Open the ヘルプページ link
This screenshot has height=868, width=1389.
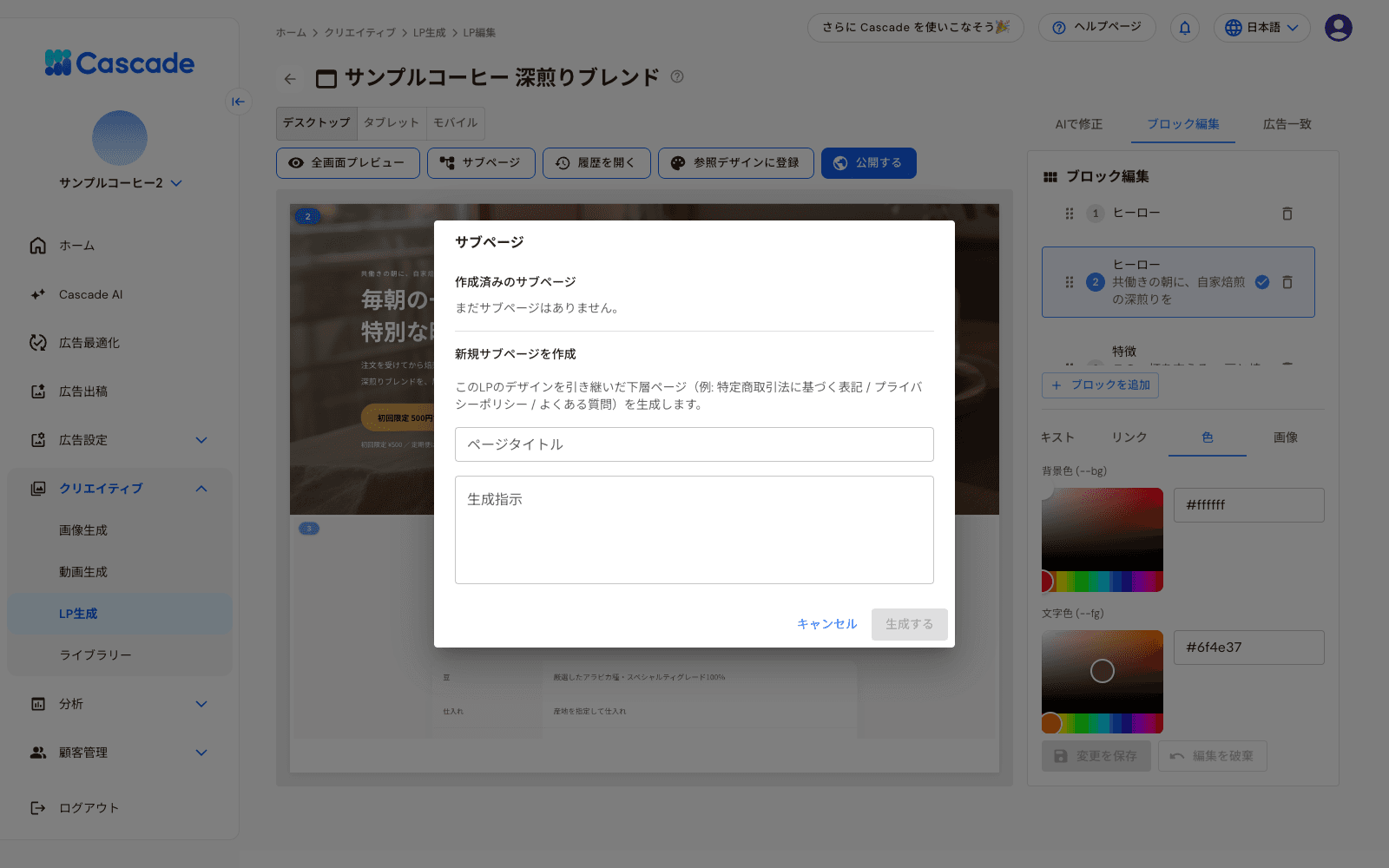(1096, 28)
